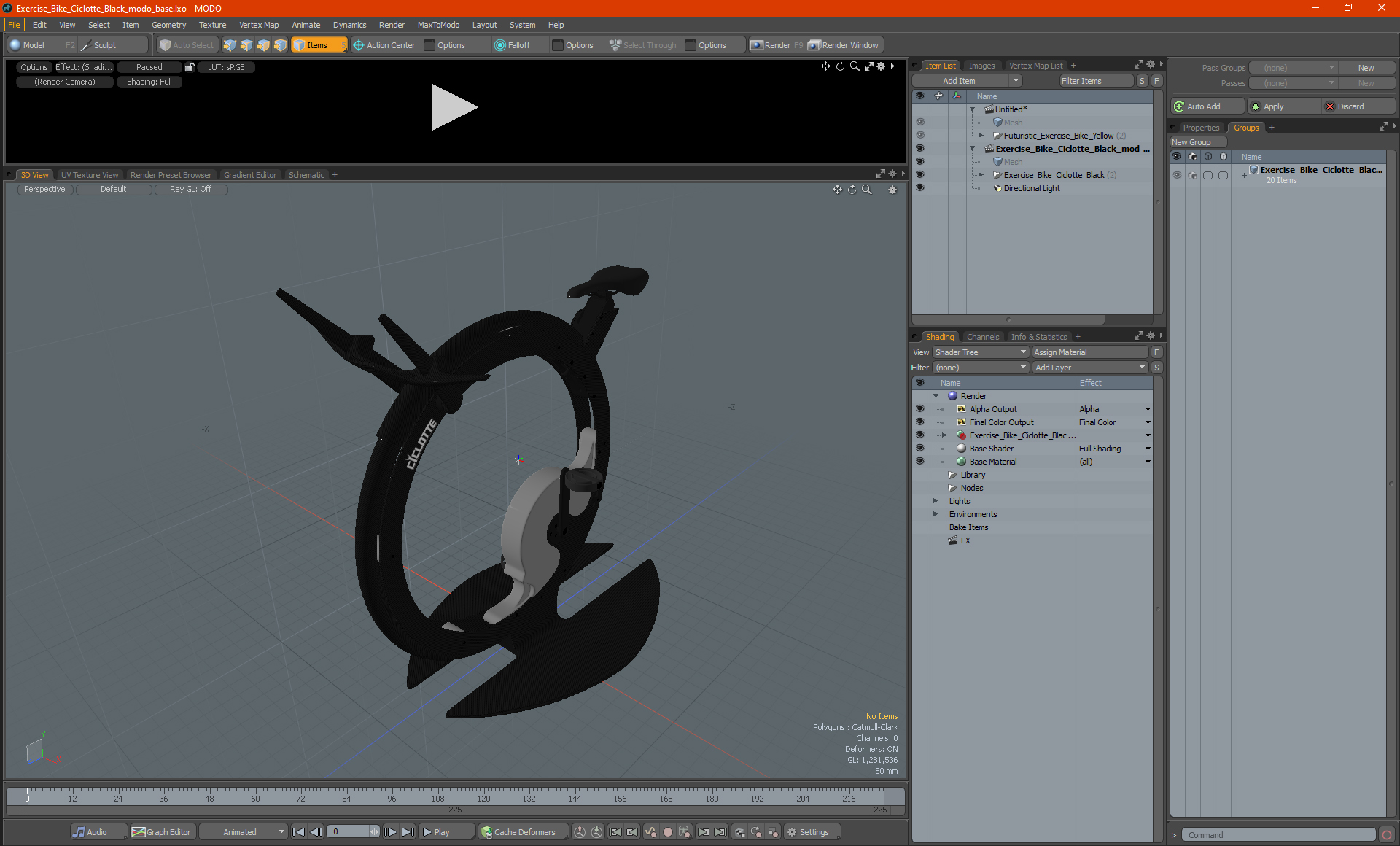The image size is (1400, 846).
Task: Click pan icon in 3D viewport
Action: click(x=837, y=190)
